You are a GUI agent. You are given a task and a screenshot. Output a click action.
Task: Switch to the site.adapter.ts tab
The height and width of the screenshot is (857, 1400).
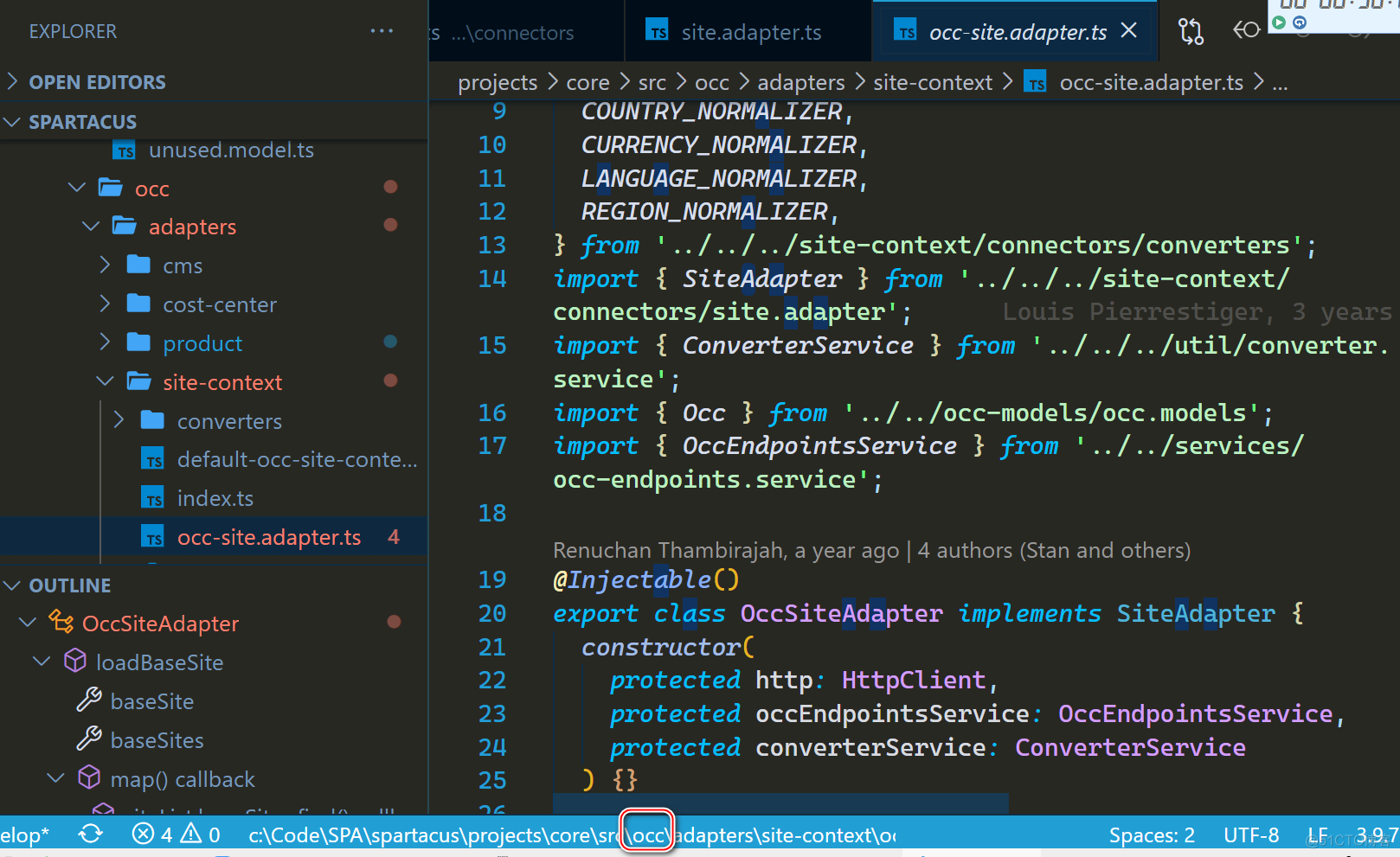click(x=748, y=31)
